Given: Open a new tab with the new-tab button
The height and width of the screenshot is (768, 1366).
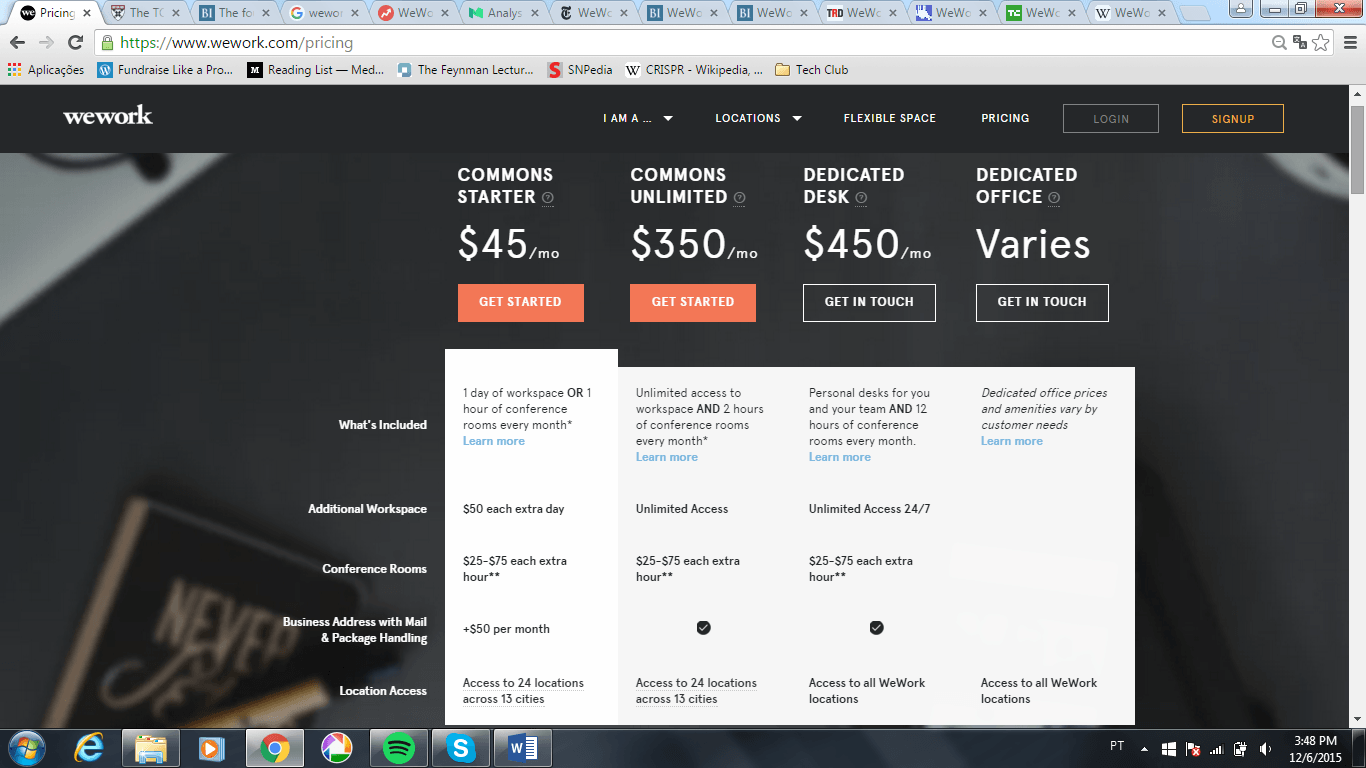Looking at the screenshot, I should pos(1195,14).
